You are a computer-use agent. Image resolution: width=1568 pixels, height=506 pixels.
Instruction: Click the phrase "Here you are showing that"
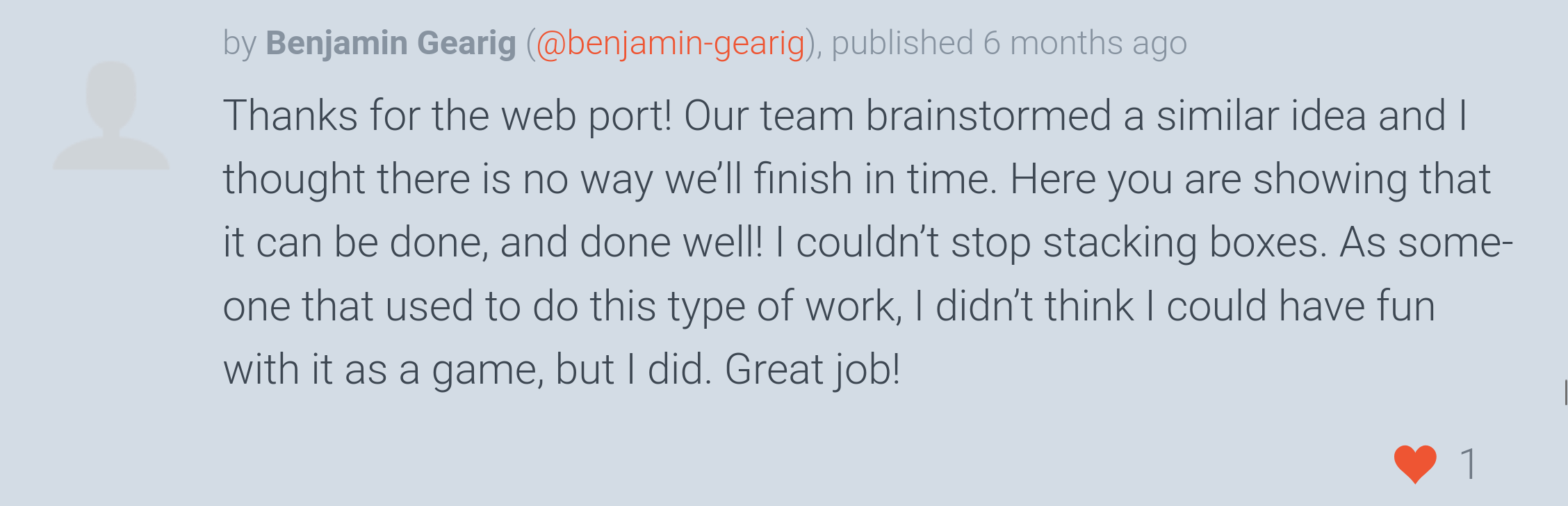tap(1250, 179)
